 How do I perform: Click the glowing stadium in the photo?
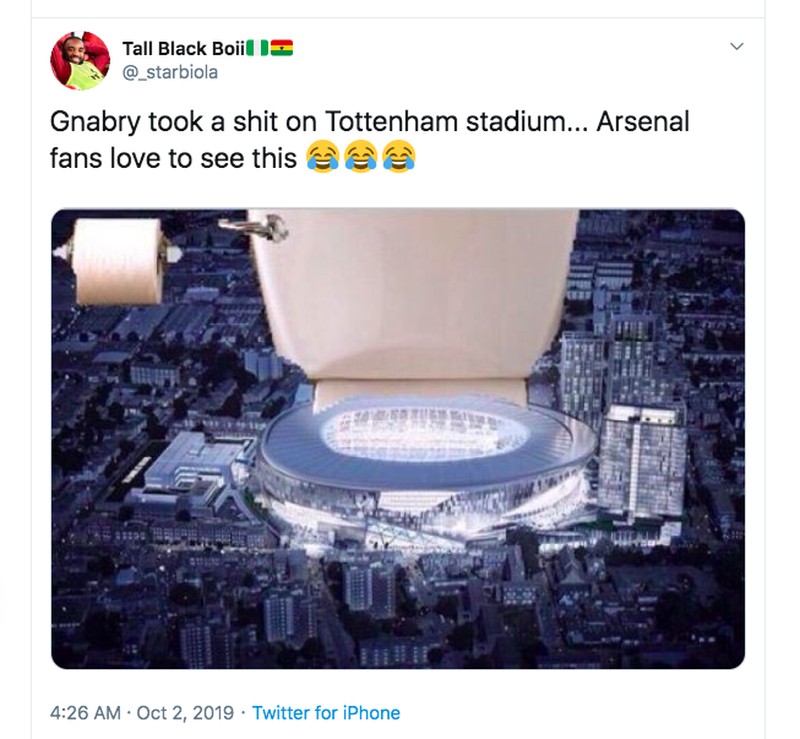click(425, 460)
